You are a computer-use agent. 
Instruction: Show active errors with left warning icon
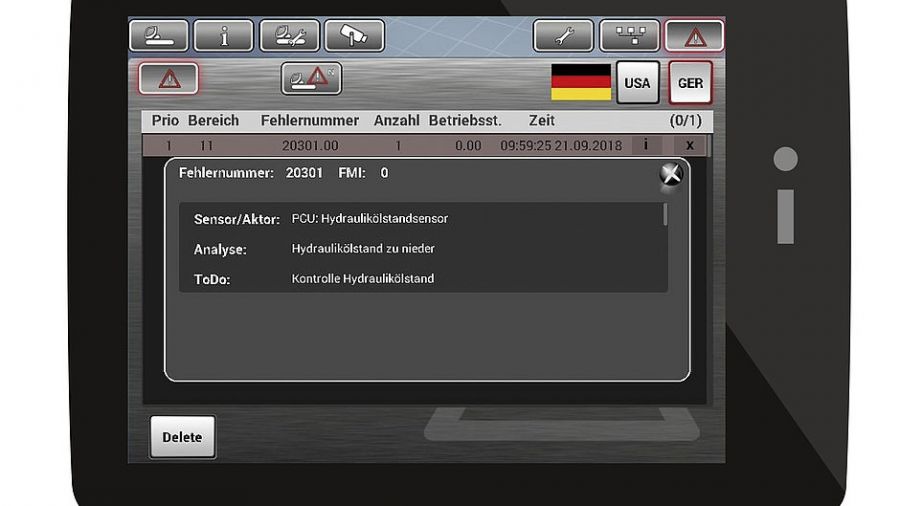tap(168, 79)
